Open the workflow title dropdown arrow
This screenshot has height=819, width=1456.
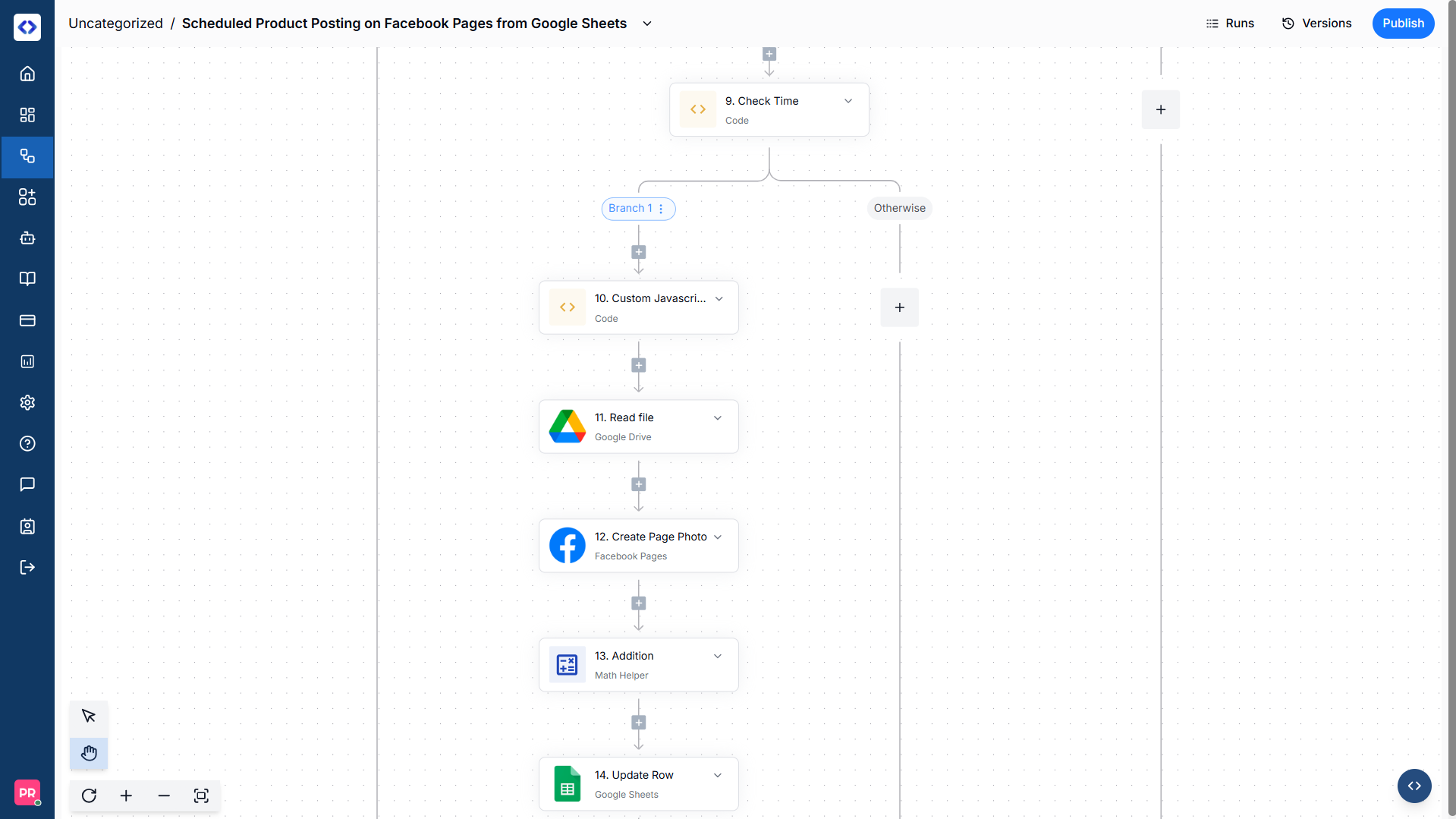[647, 24]
